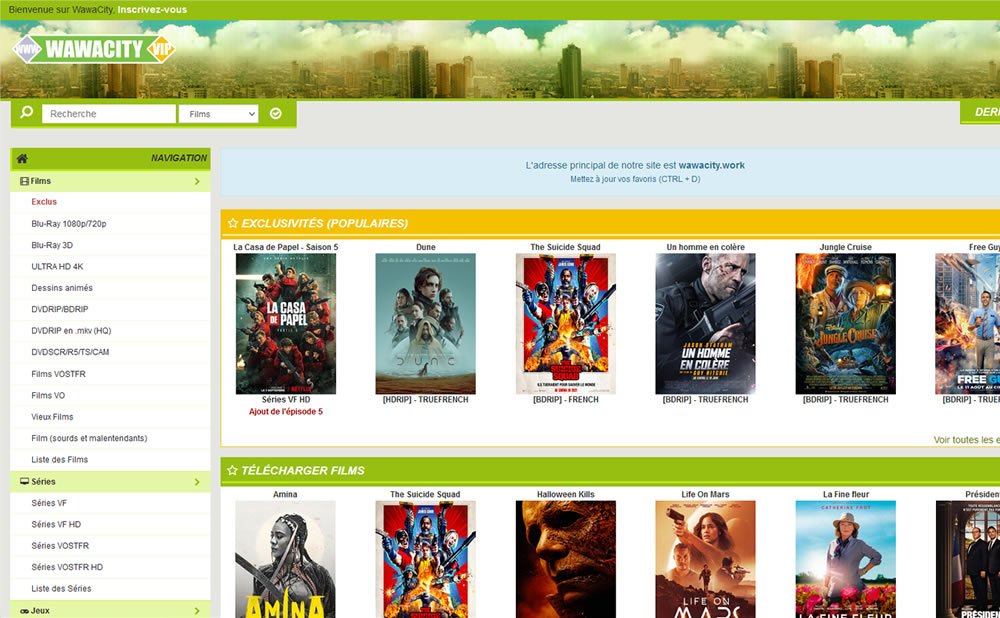Click the monitor icon beside Séries category
1000x618 pixels.
click(24, 482)
